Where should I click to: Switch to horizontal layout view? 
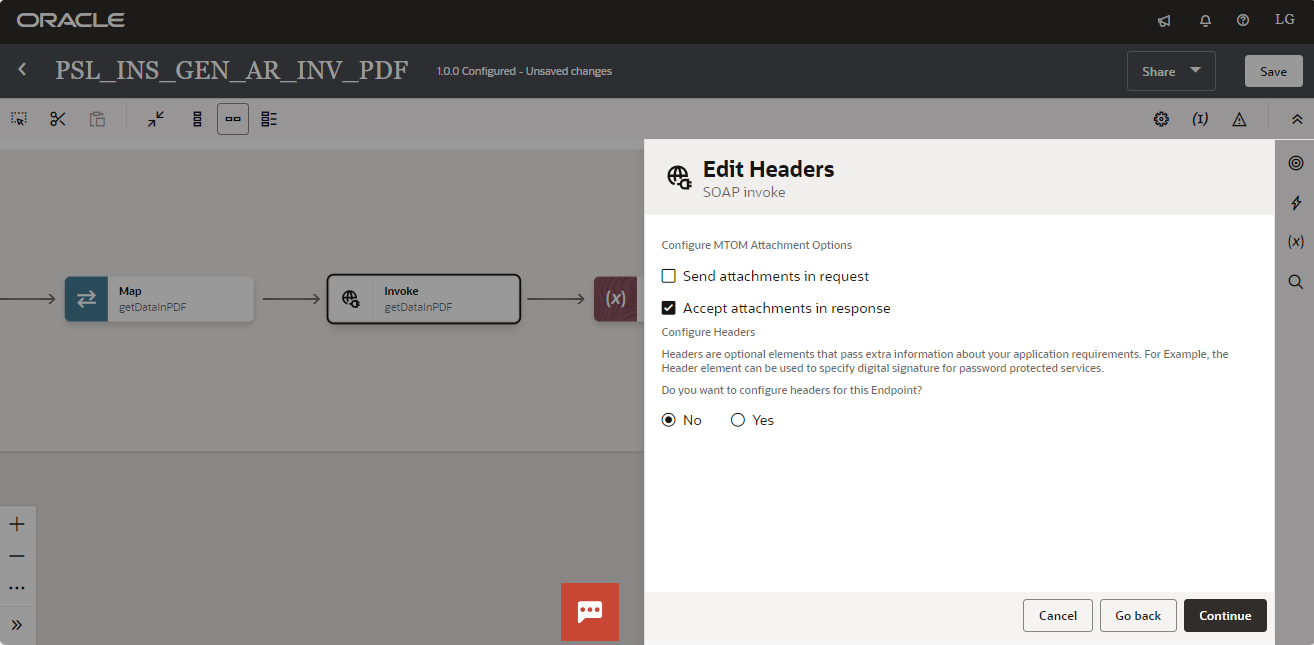click(233, 119)
